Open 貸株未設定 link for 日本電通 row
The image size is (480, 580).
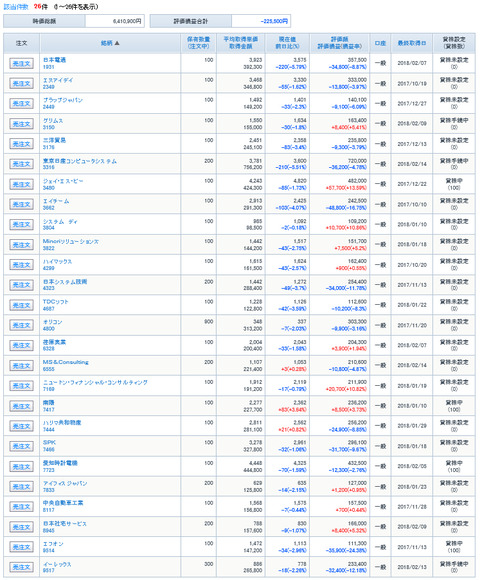click(454, 60)
